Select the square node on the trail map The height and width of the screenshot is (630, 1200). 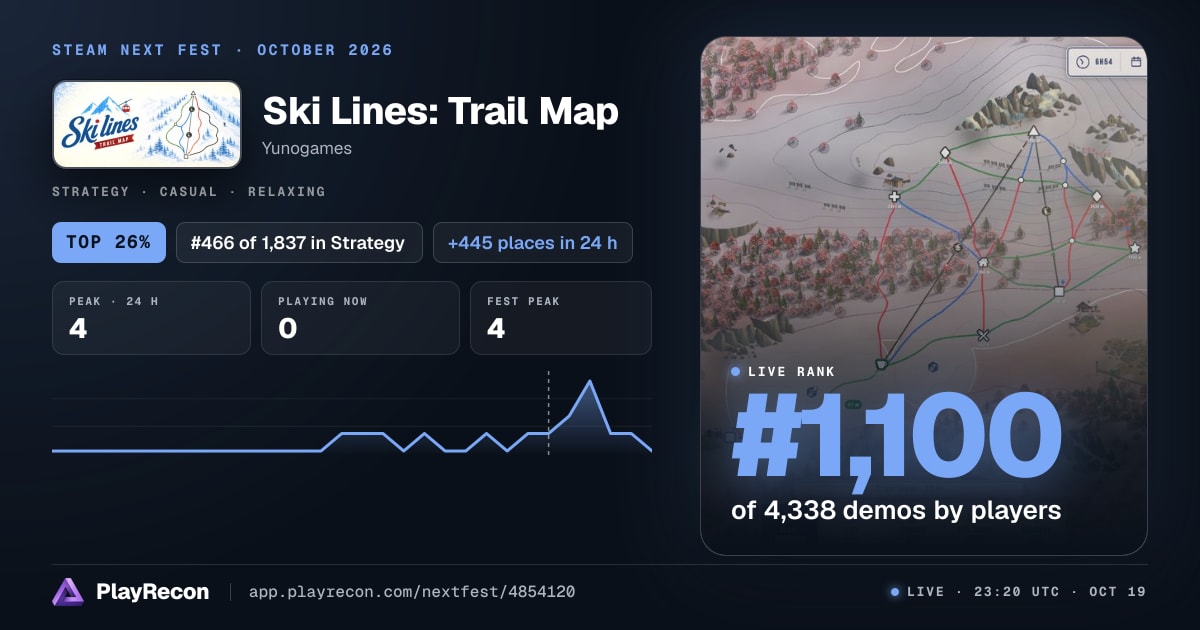click(1059, 292)
